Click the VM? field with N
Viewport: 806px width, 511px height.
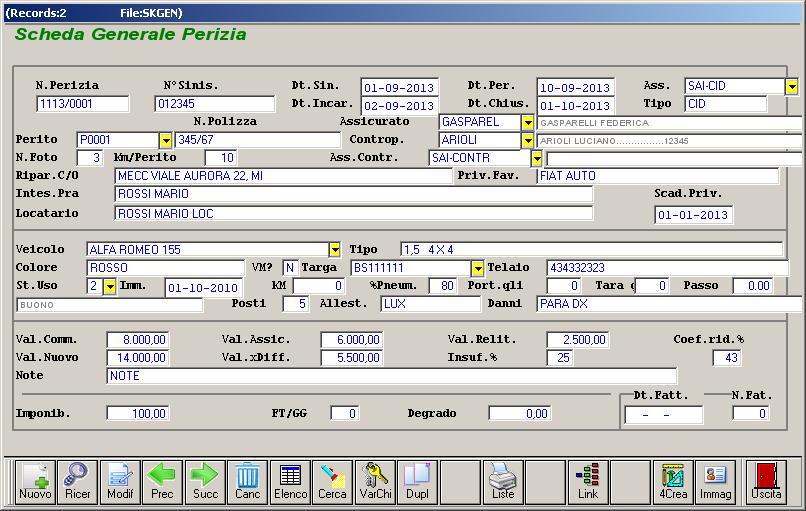click(x=290, y=268)
